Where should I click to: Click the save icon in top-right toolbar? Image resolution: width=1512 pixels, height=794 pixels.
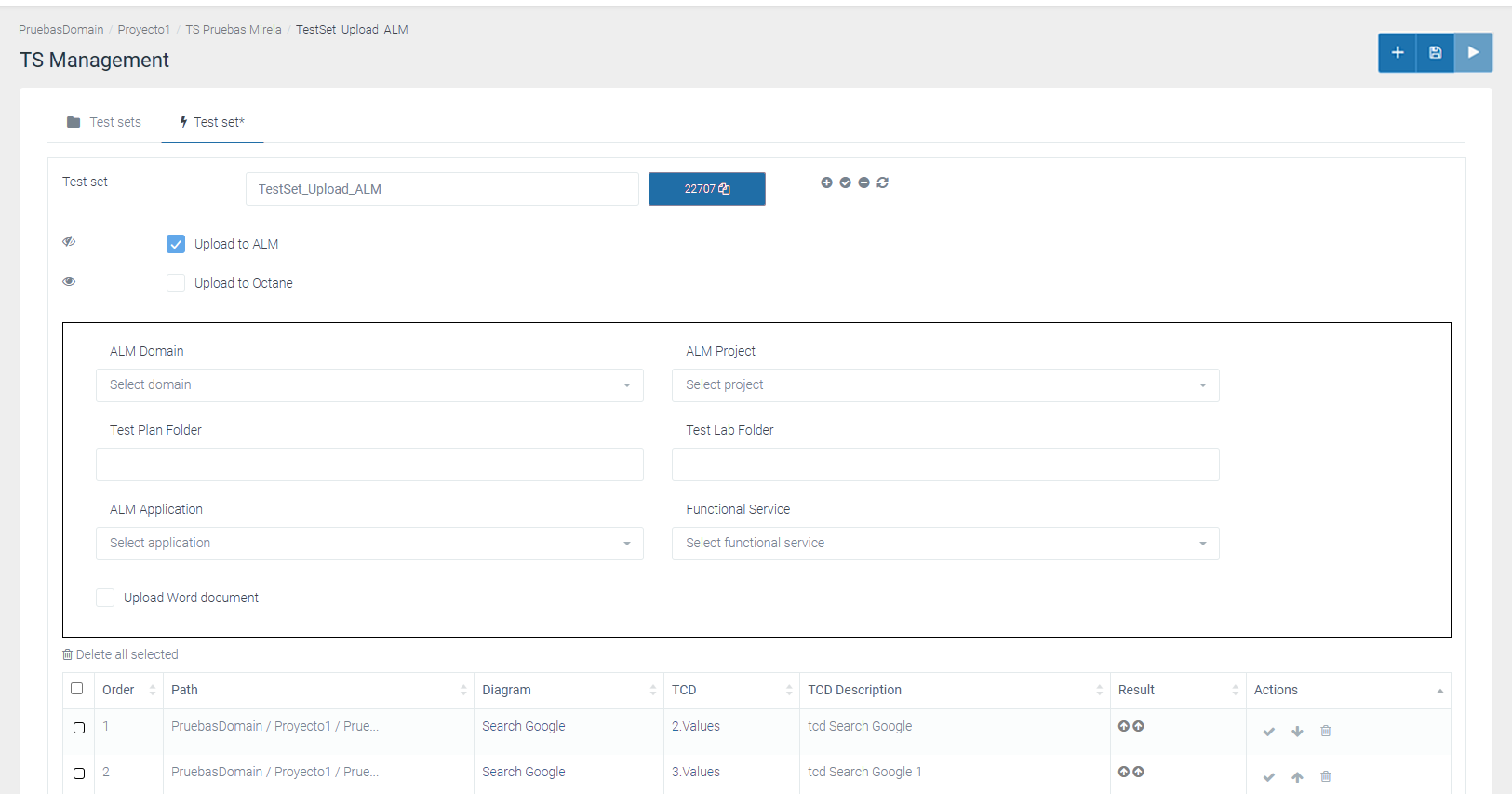pyautogui.click(x=1435, y=53)
